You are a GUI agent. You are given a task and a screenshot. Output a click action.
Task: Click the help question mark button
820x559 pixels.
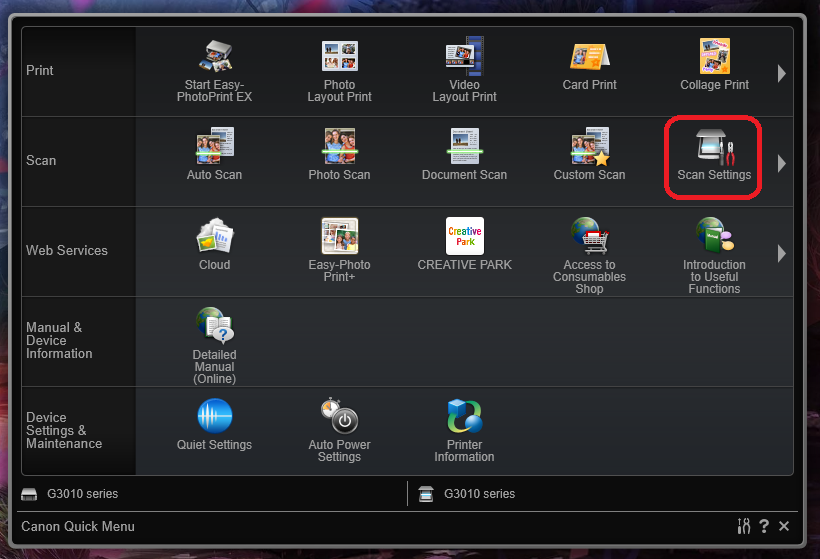tap(764, 526)
